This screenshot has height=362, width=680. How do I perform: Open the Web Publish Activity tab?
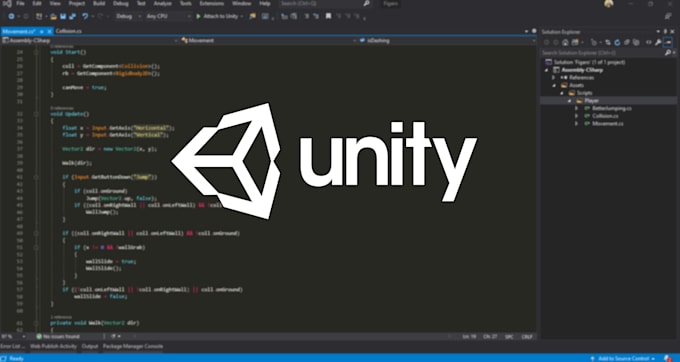pyautogui.click(x=53, y=346)
